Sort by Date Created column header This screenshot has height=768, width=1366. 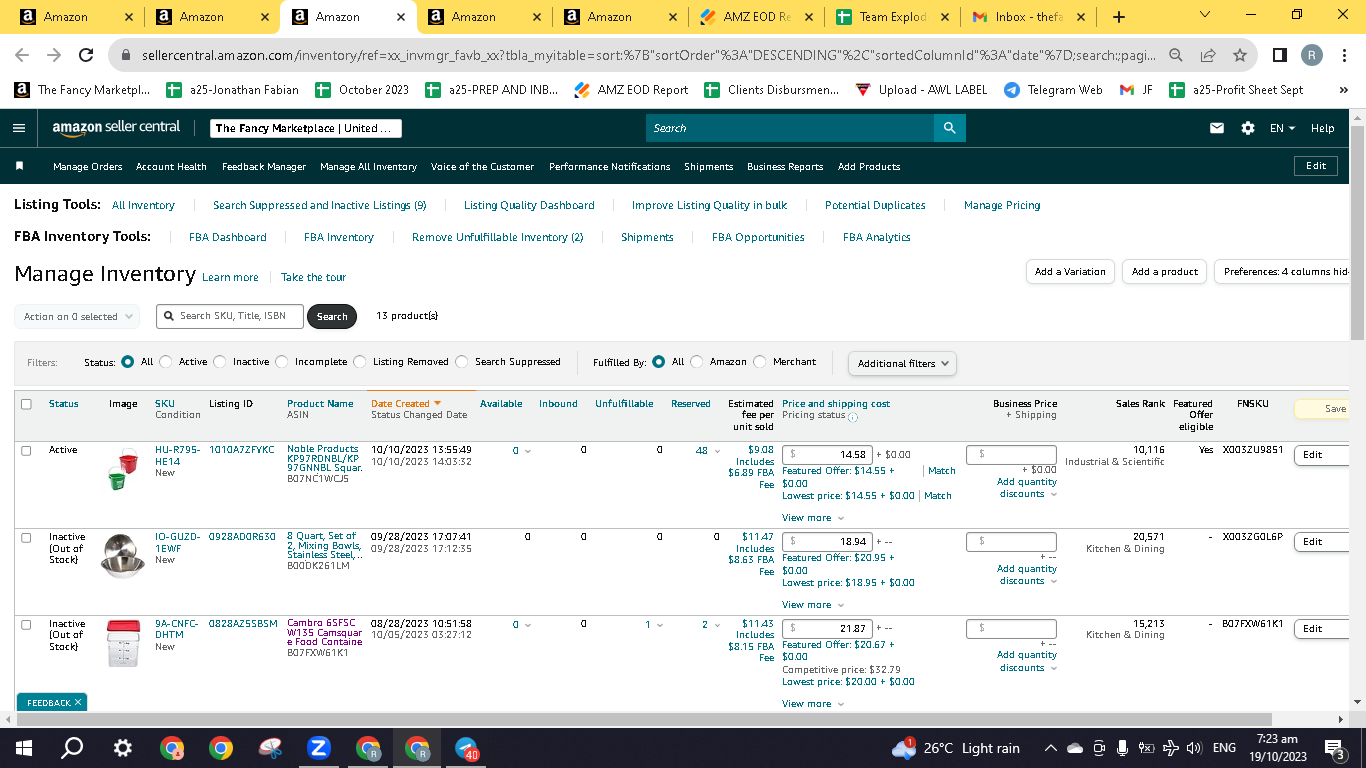(406, 404)
